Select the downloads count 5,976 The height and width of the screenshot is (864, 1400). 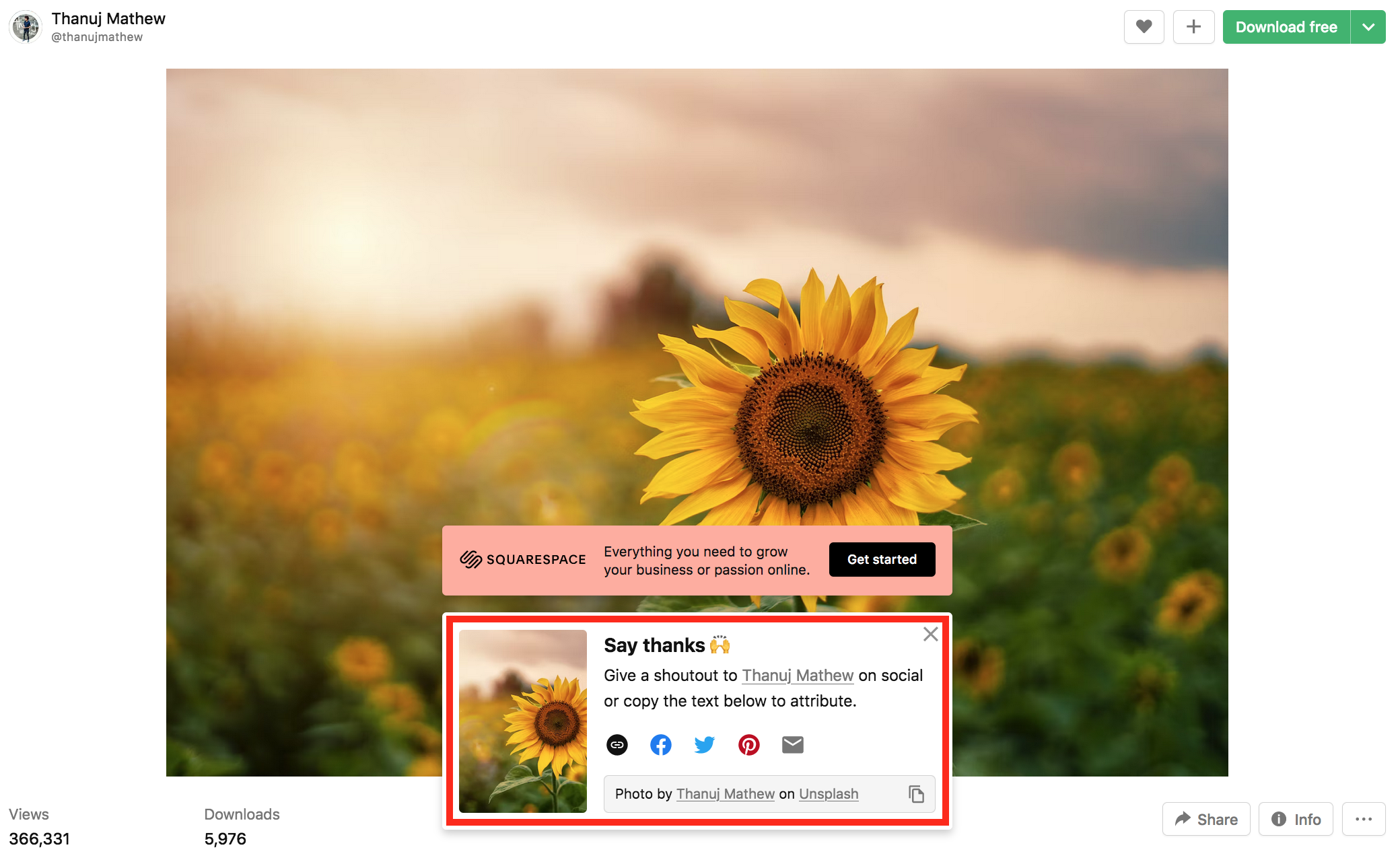[x=225, y=839]
